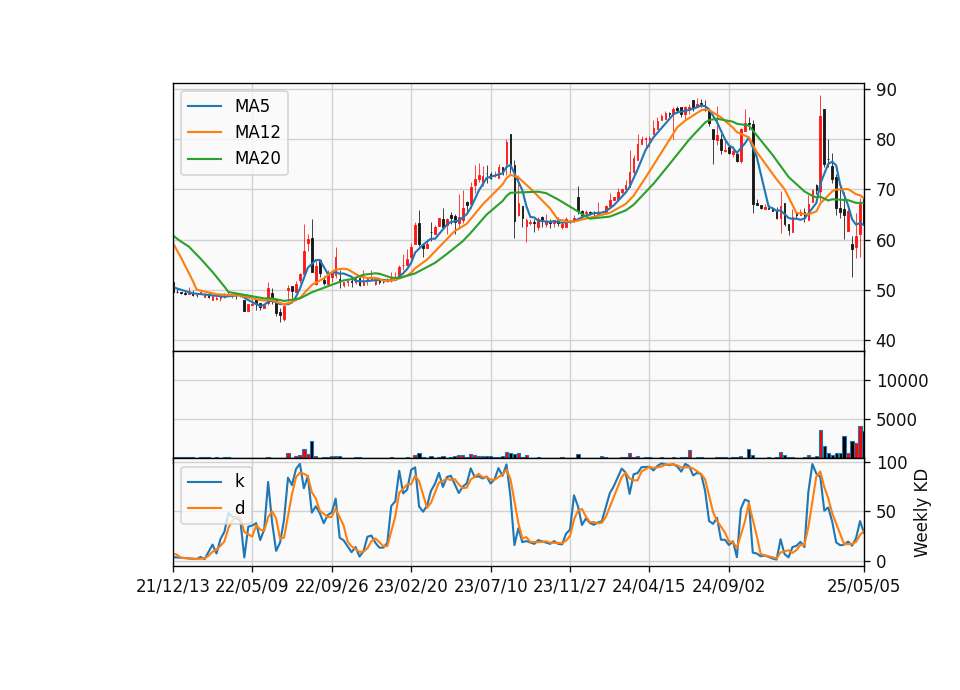Click the volume axis value 10000
The width and height of the screenshot is (960, 690).
pyautogui.click(x=902, y=381)
